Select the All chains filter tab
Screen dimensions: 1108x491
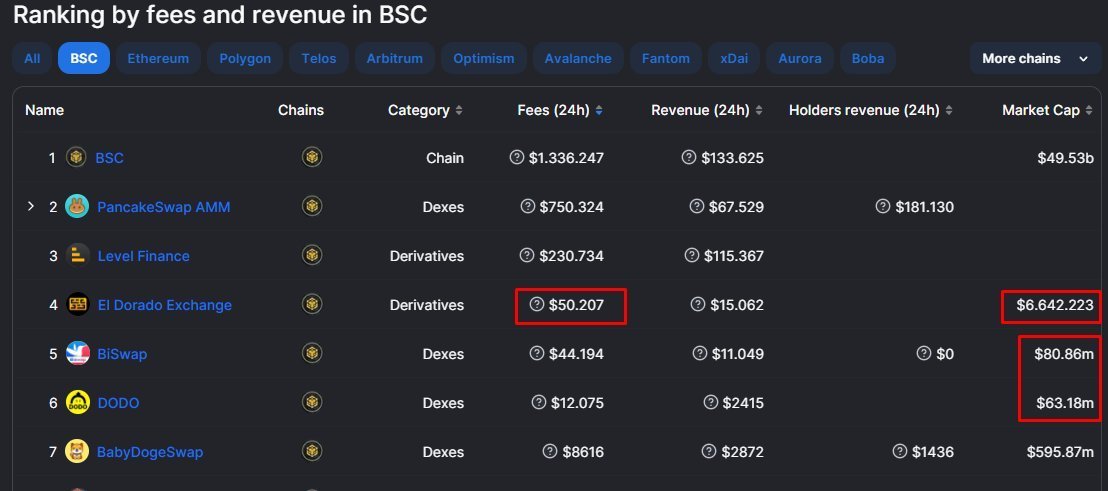[32, 59]
